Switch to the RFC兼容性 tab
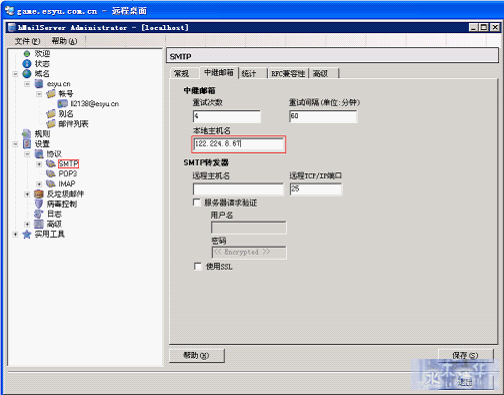Viewport: 504px width, 395px height. 288,73
